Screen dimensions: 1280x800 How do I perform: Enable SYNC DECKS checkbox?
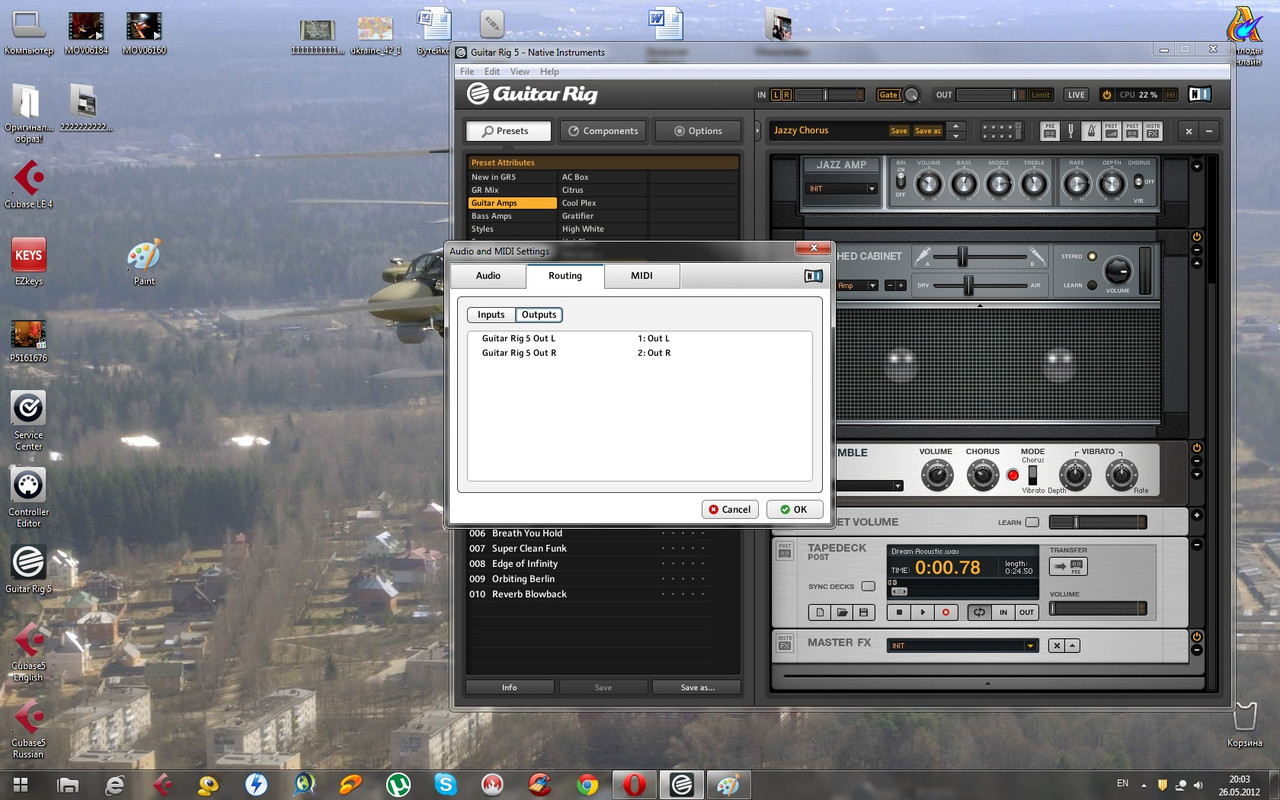click(868, 586)
